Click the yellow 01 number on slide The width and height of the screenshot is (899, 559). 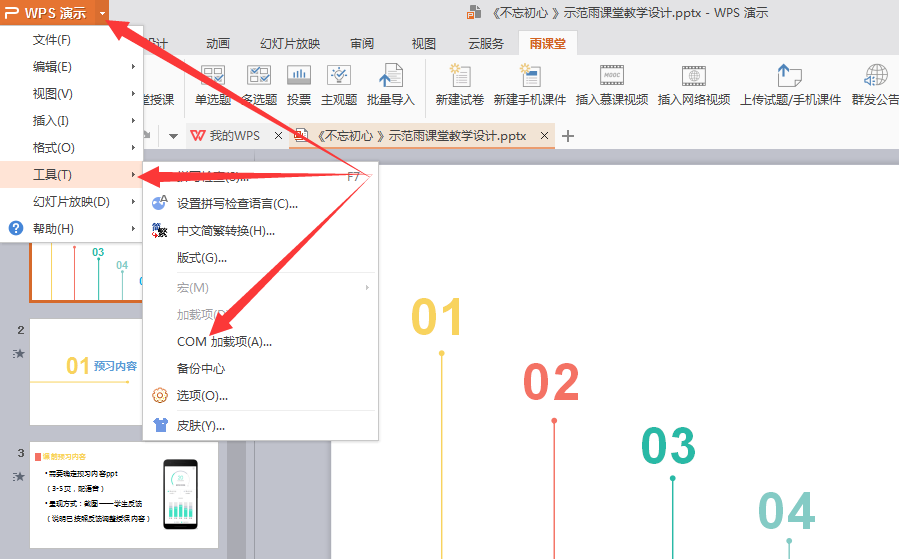[437, 316]
